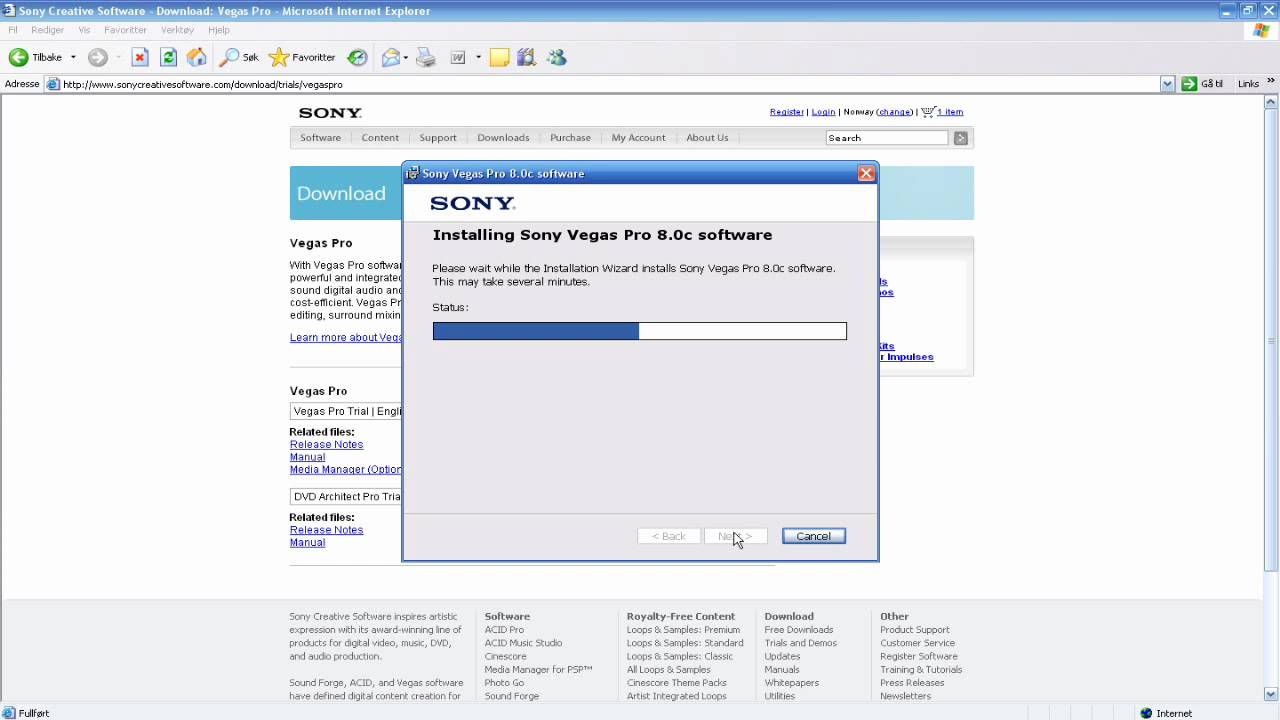Click the installation progress bar
The height and width of the screenshot is (720, 1280).
(640, 331)
